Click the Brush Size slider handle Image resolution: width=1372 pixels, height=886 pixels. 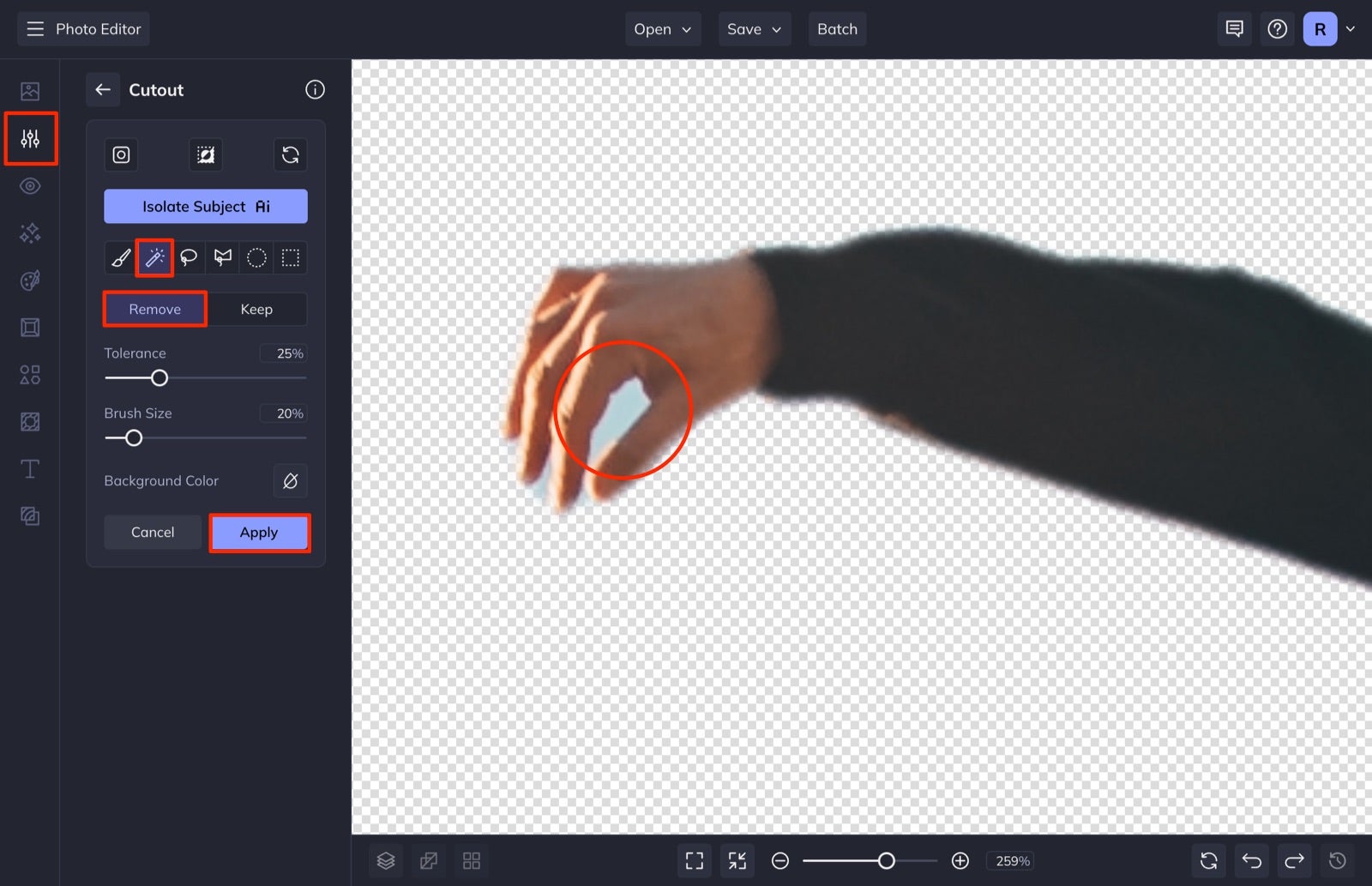click(133, 437)
